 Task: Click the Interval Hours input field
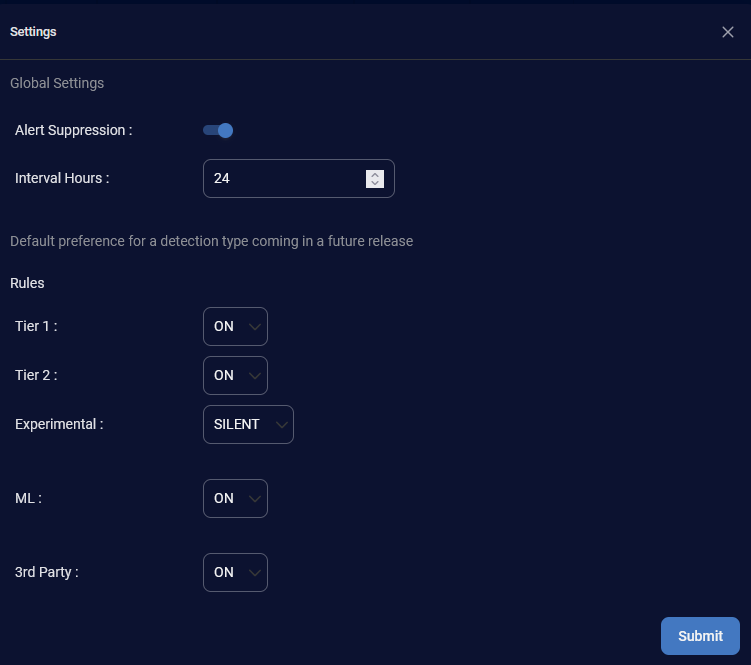[285, 179]
